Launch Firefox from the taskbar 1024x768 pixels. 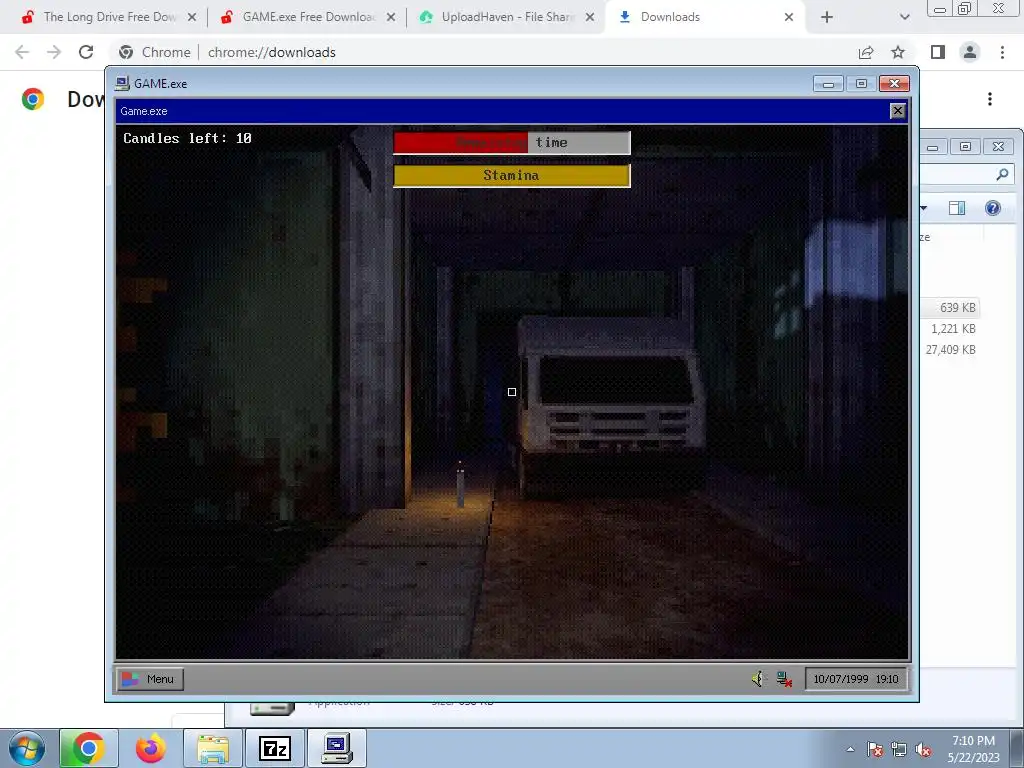(151, 748)
